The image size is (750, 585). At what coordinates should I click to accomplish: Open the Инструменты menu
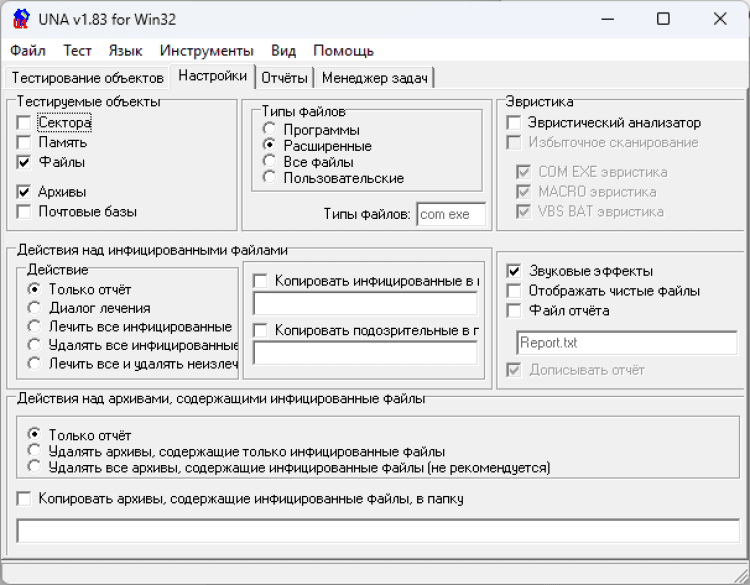click(x=207, y=51)
